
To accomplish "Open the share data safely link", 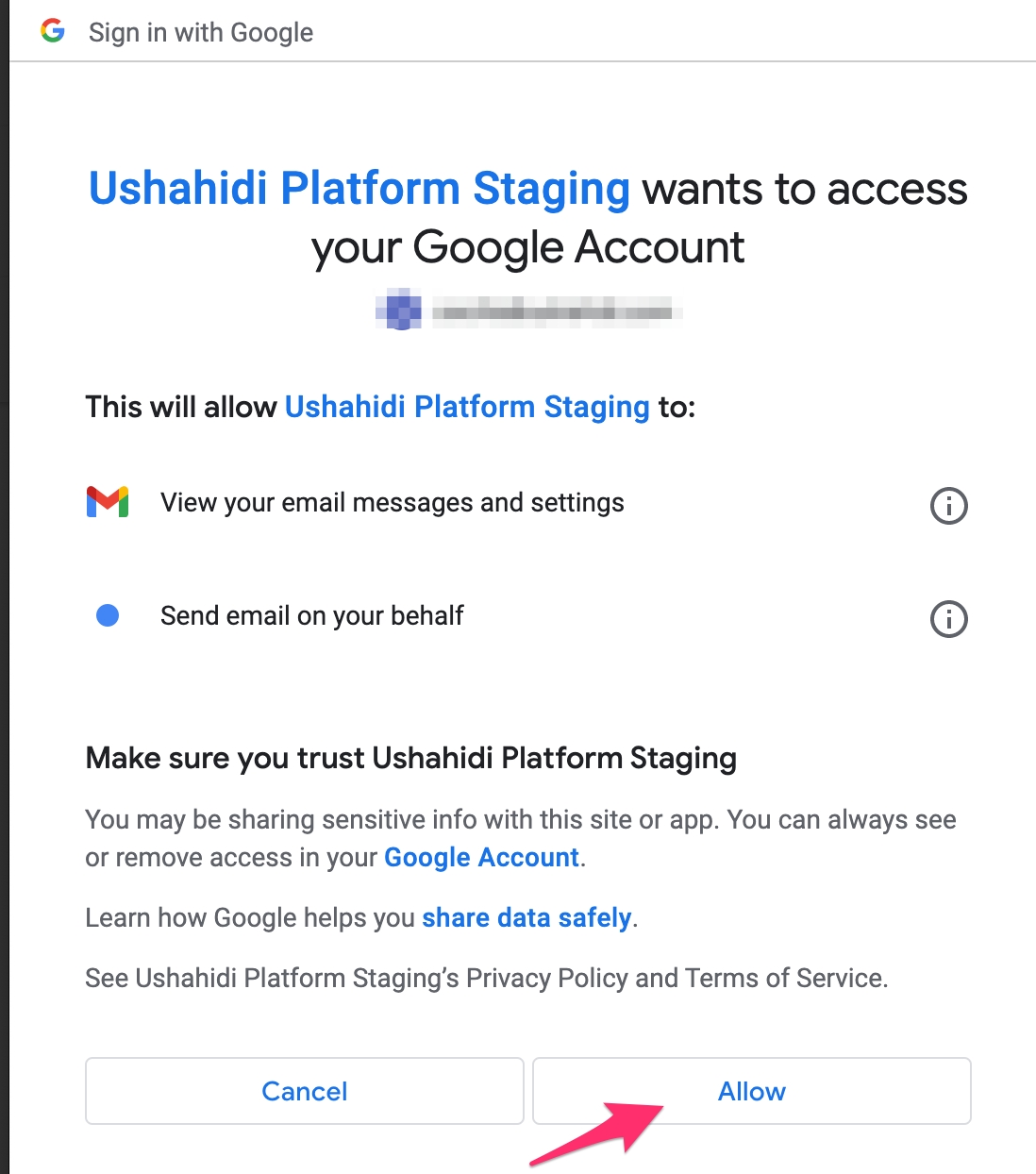I will (x=526, y=917).
